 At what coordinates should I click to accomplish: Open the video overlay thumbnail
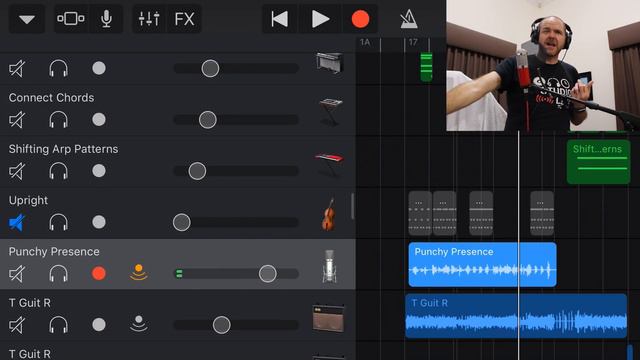click(x=543, y=65)
